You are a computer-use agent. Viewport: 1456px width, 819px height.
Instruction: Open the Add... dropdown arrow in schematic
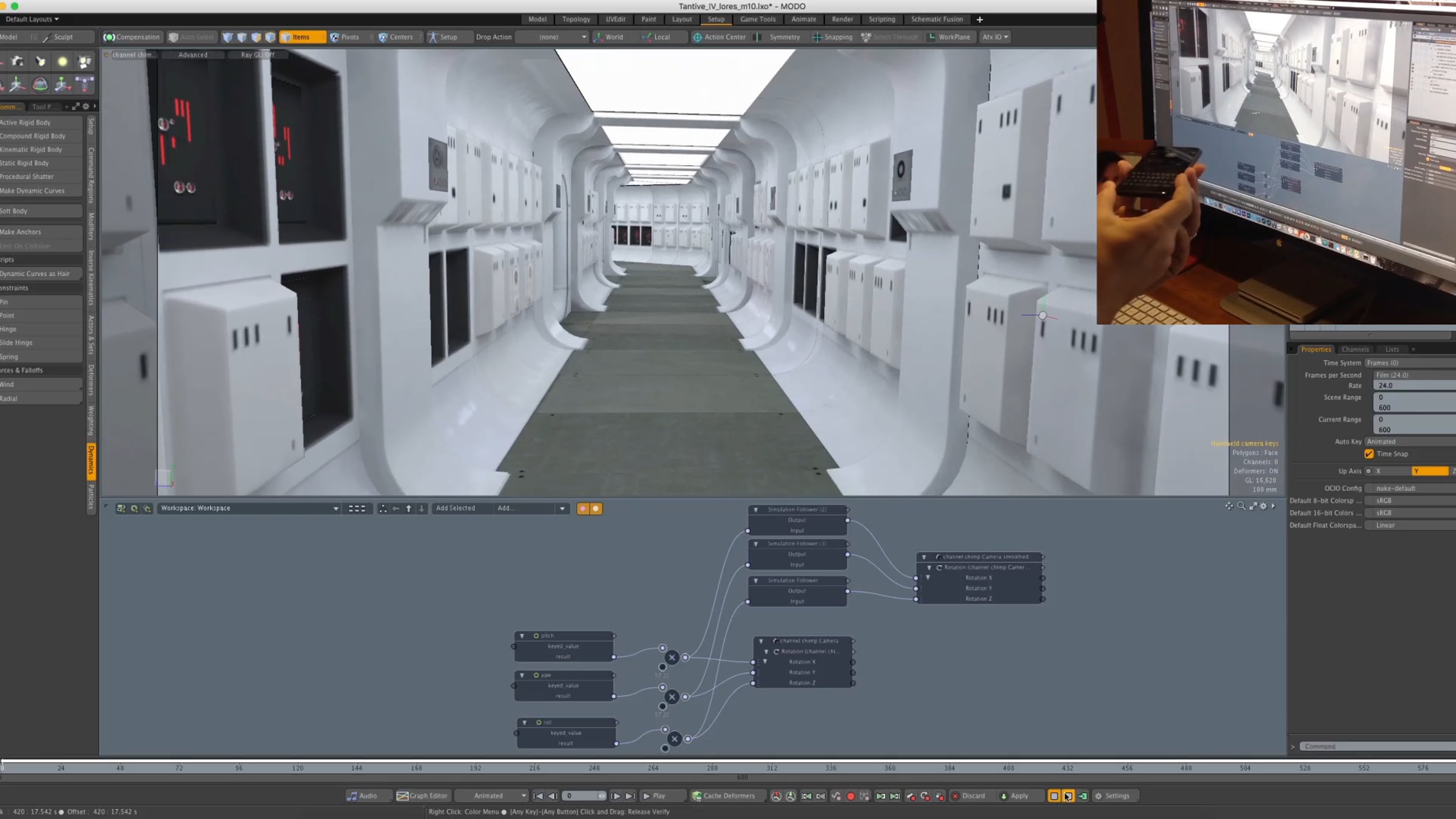point(562,508)
